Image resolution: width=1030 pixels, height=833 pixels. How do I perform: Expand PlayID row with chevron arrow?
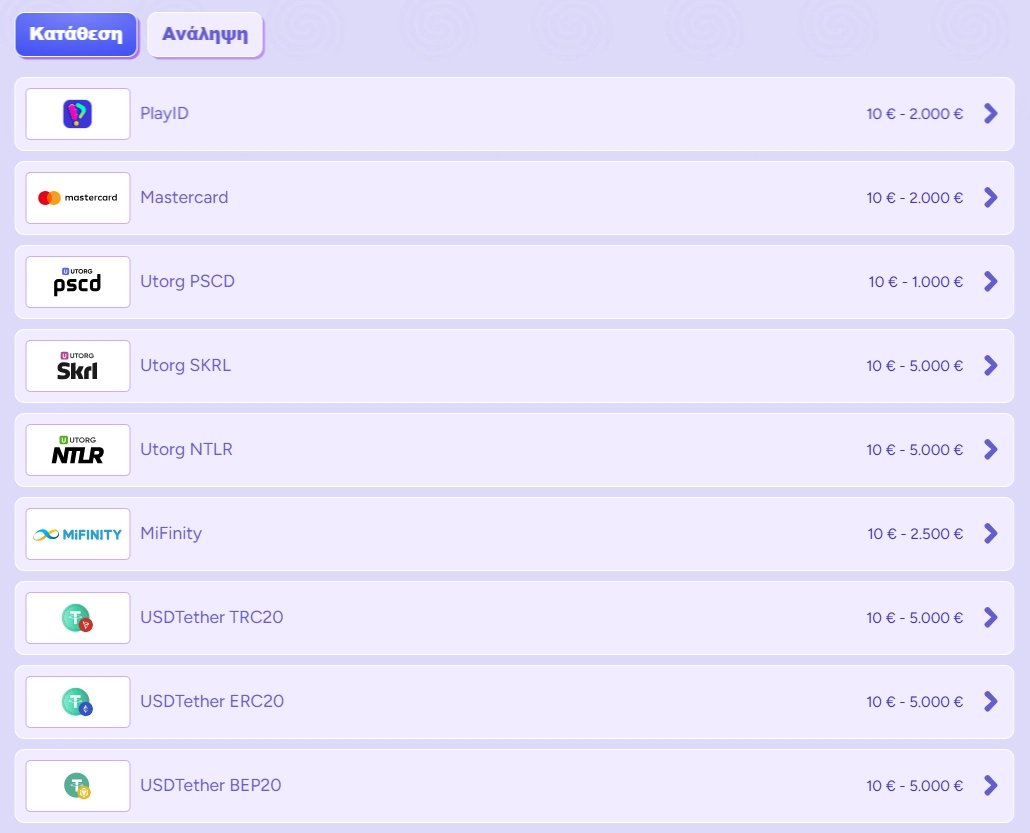tap(990, 114)
